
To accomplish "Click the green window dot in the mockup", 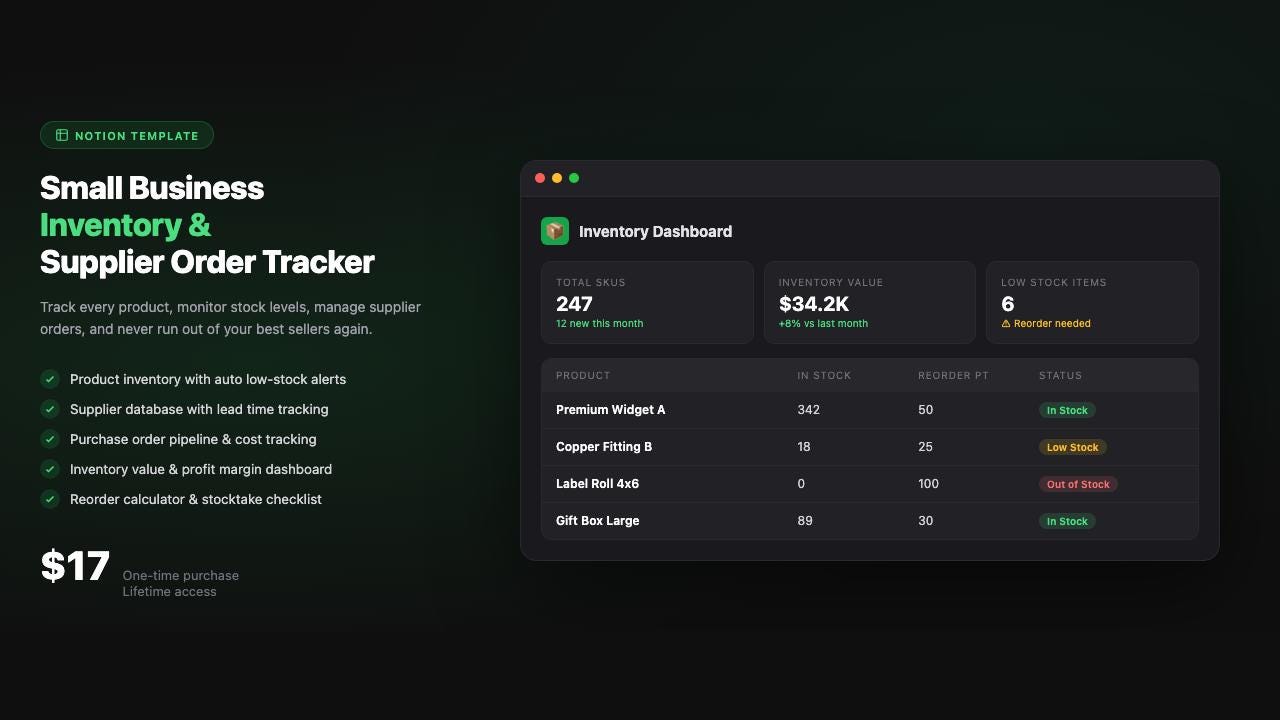I will 574,178.
